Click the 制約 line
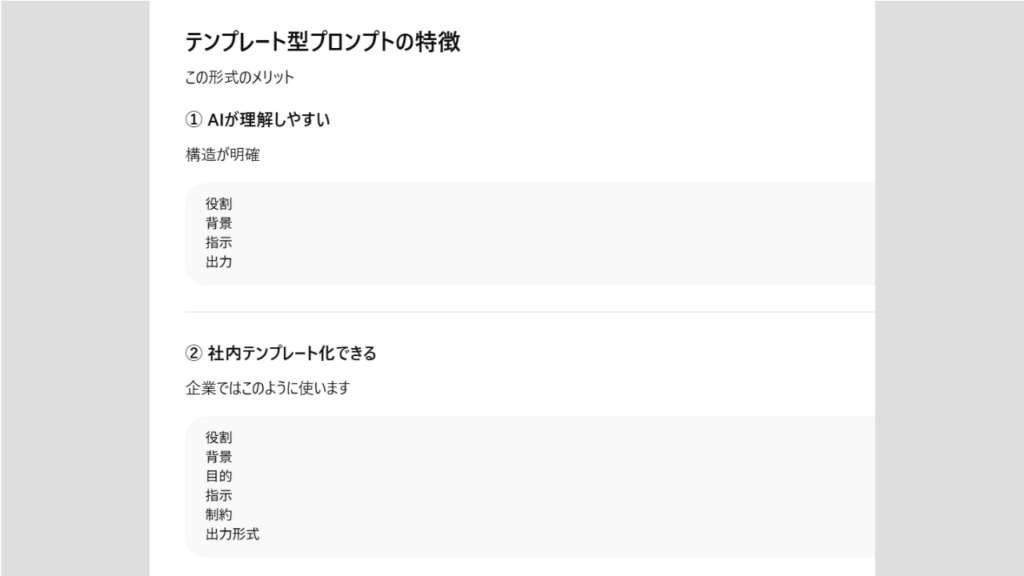This screenshot has height=576, width=1024. [x=219, y=515]
